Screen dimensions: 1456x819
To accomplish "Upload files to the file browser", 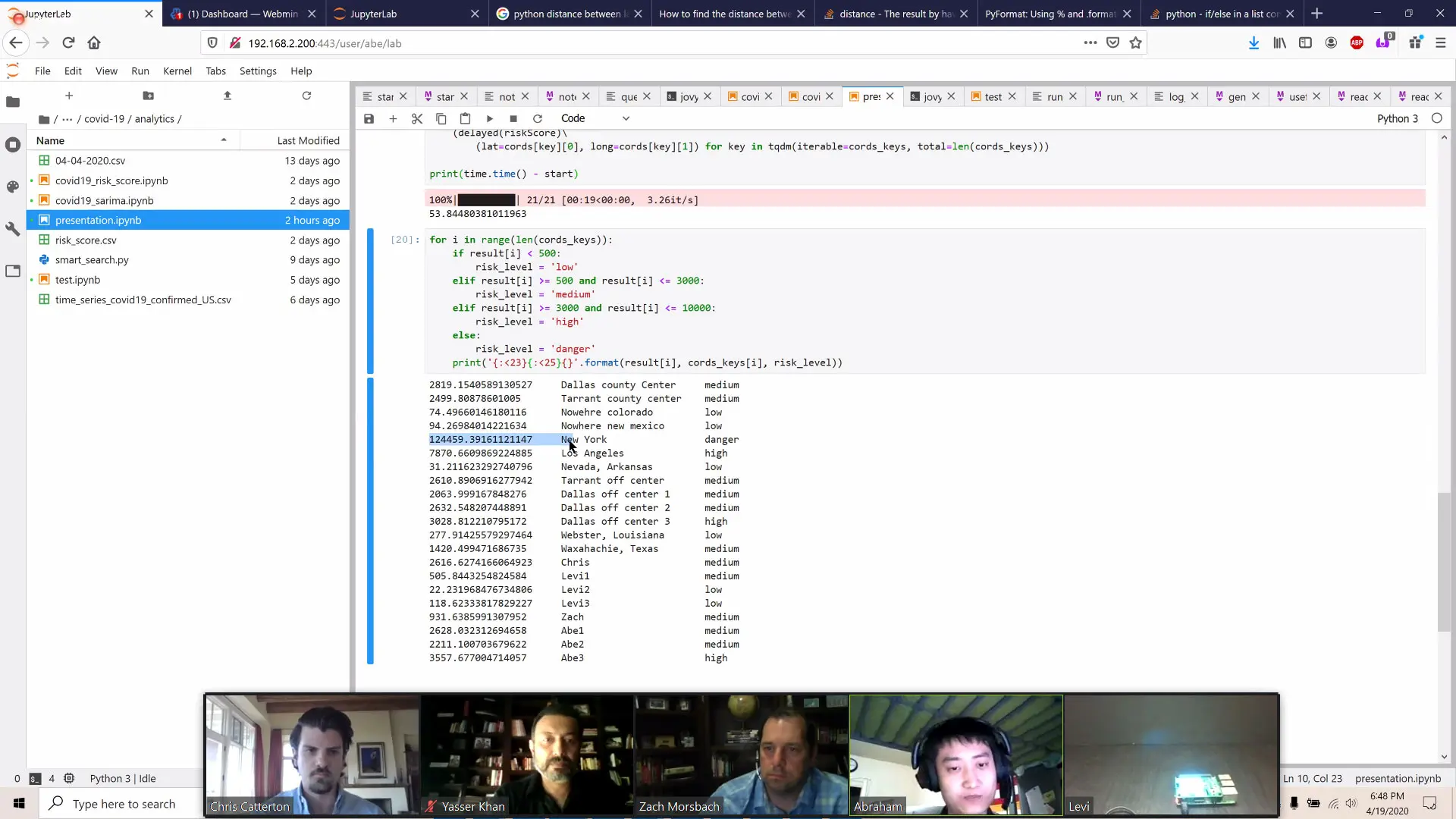I will 227,96.
